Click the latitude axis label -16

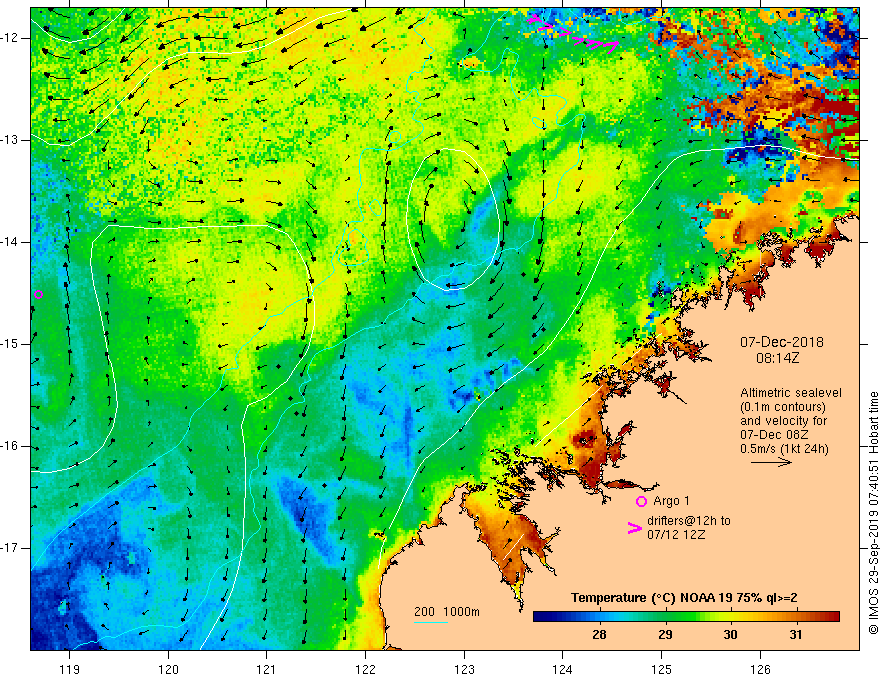click(x=10, y=446)
